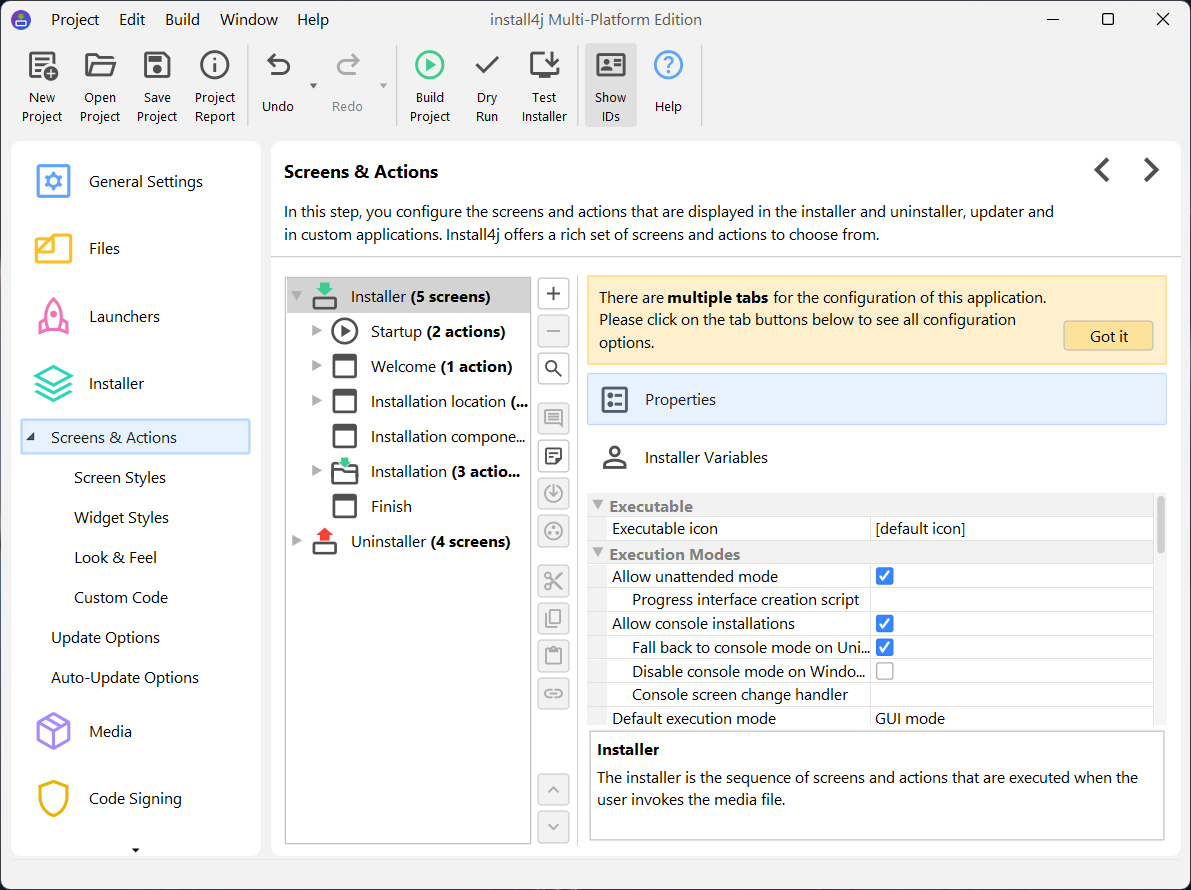Viewport: 1191px width, 890px height.
Task: Click the plus Add button beside tree
Action: point(553,294)
